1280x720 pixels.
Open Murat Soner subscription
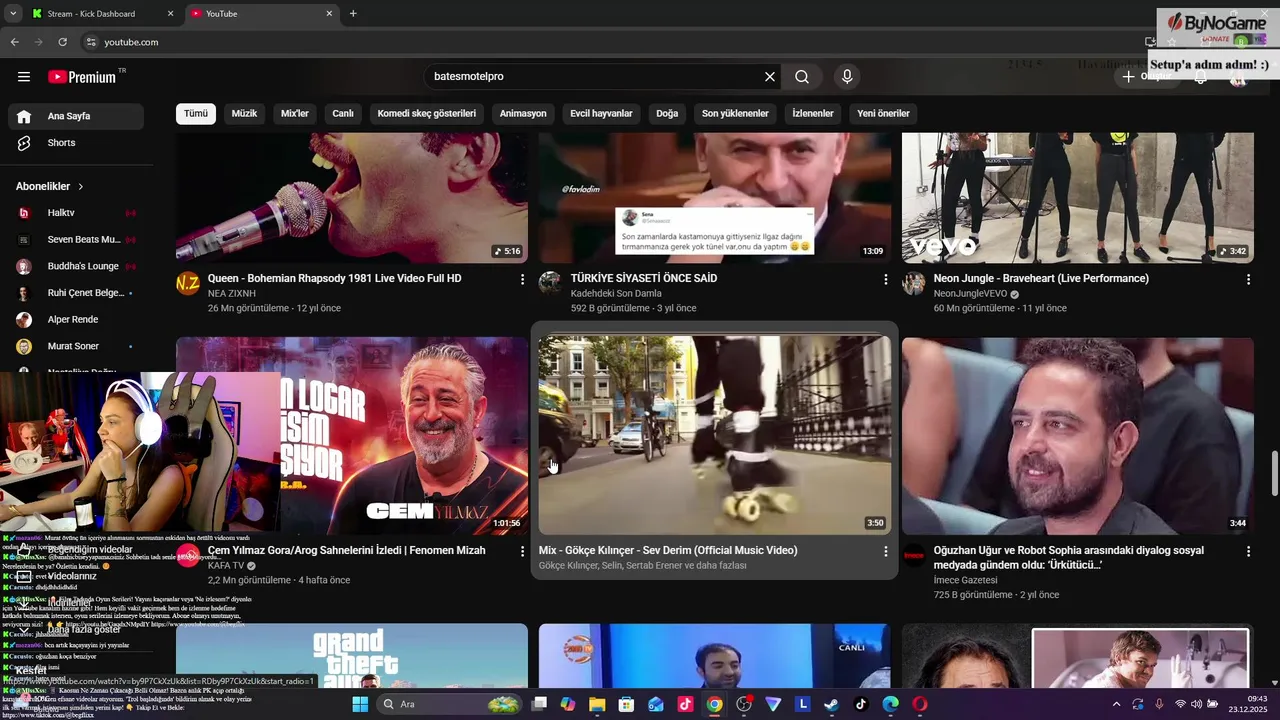(x=76, y=347)
